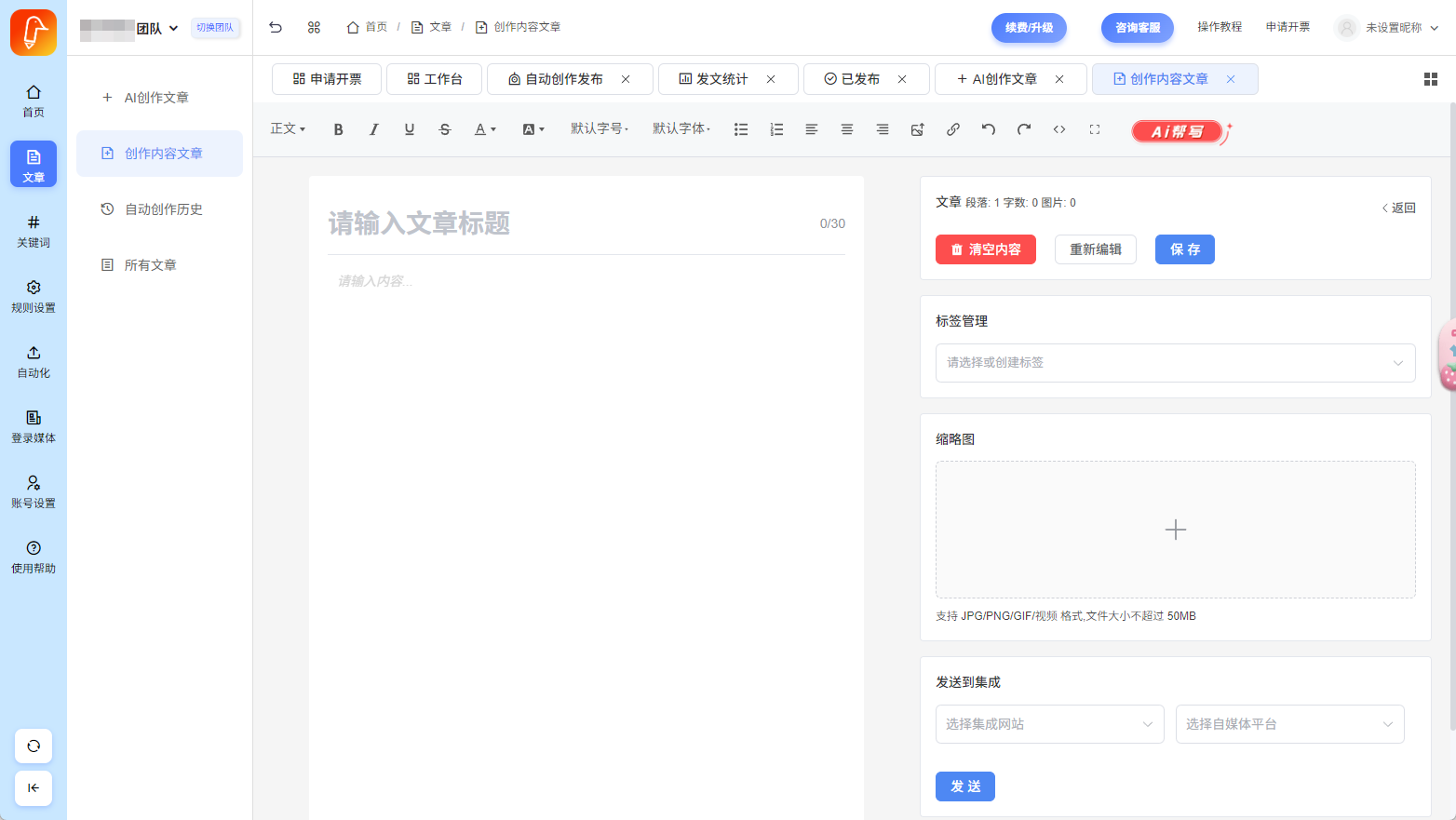Insert an image via the toolbar image icon
This screenshot has width=1456, height=820.
tap(918, 129)
